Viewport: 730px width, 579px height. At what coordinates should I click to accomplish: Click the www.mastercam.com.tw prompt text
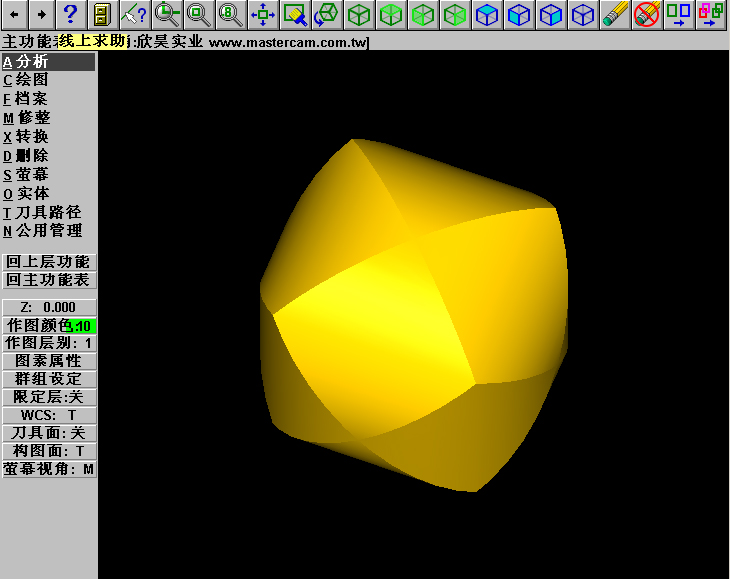click(288, 42)
